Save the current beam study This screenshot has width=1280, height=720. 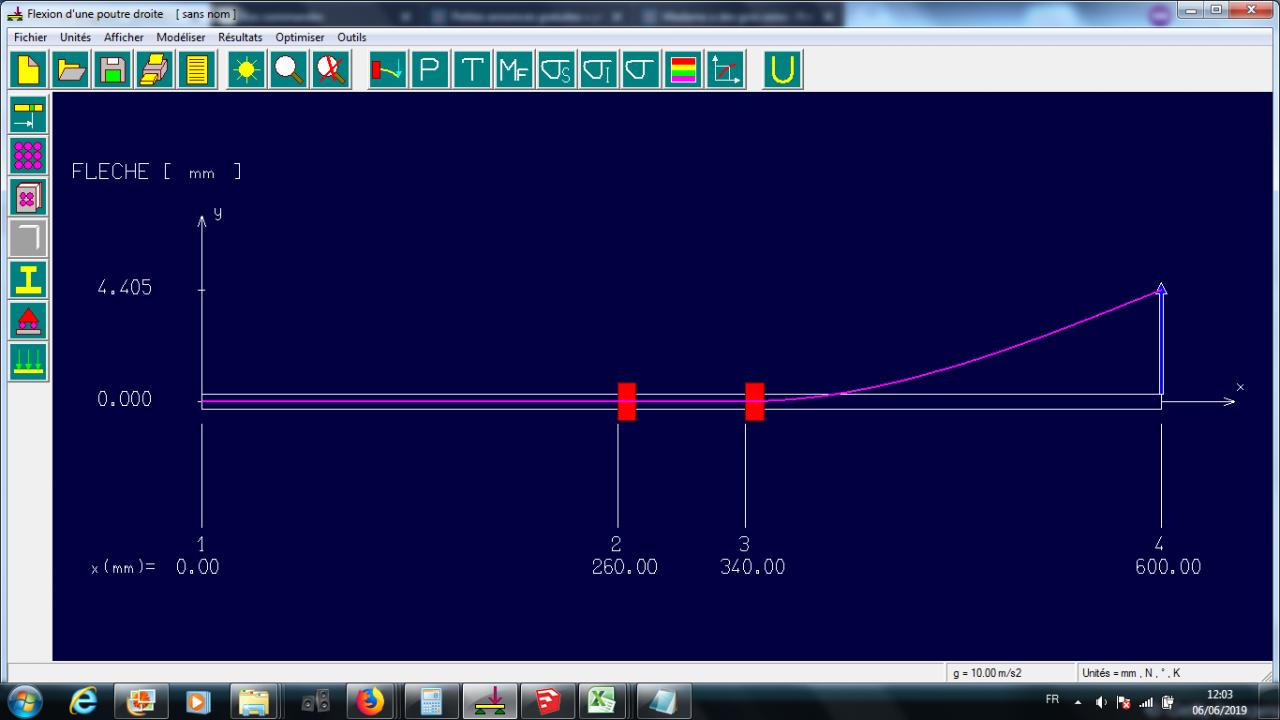[113, 70]
